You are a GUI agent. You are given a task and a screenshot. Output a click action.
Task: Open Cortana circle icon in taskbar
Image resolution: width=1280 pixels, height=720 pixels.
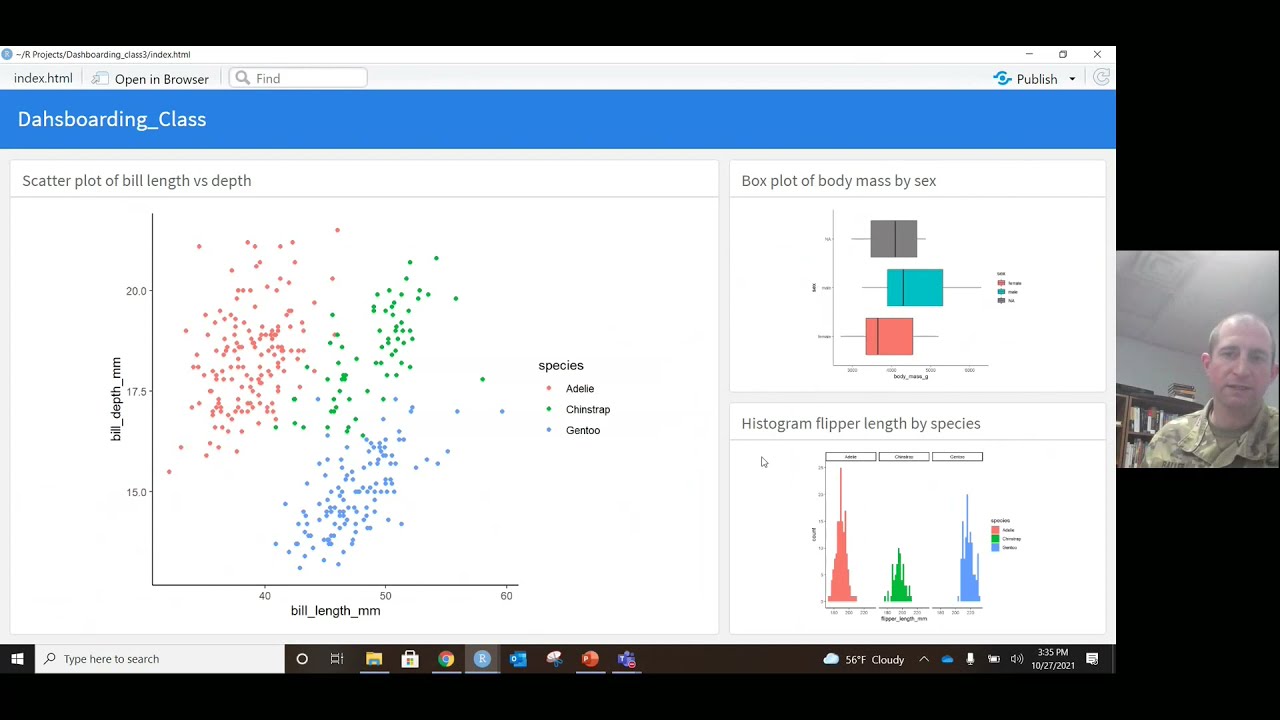coord(302,659)
